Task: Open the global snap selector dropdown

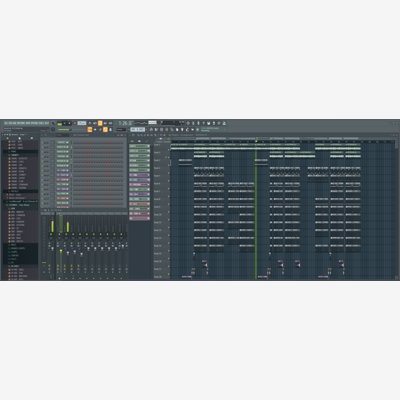Action: [121, 129]
